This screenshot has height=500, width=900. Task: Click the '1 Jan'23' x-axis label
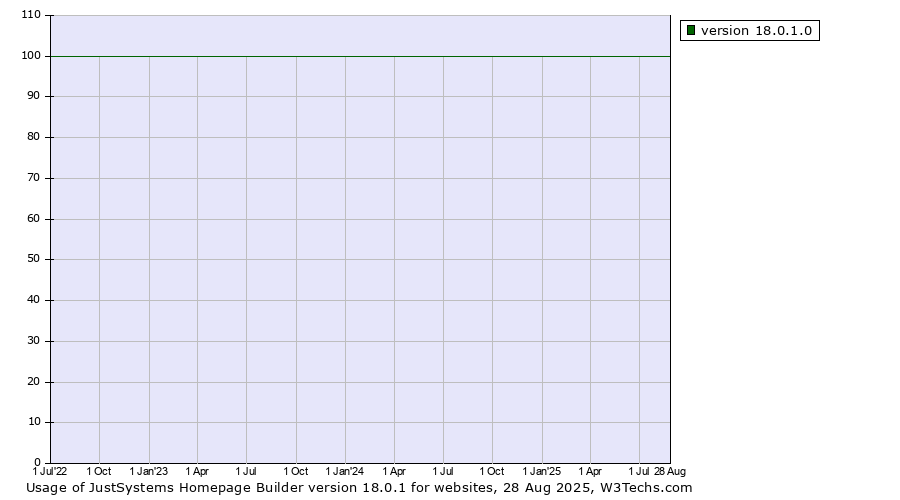149,471
